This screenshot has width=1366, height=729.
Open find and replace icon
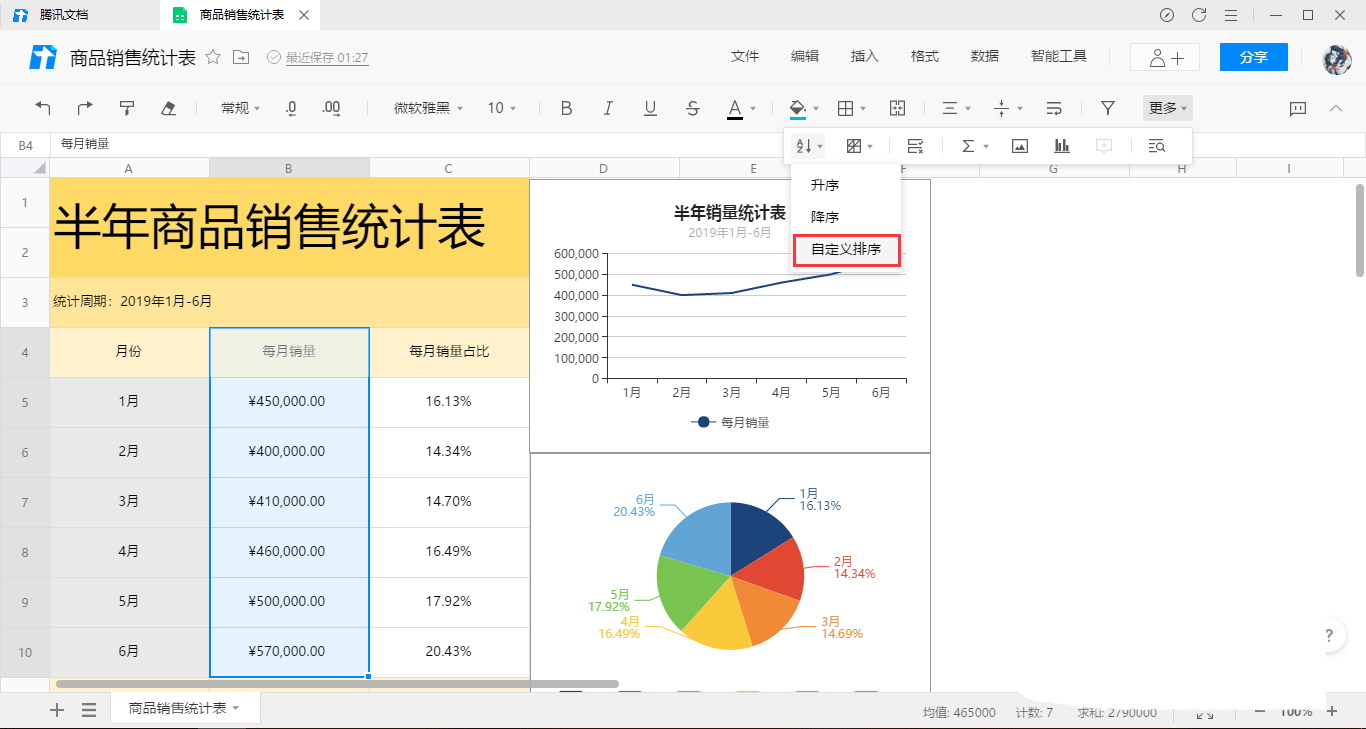point(1157,146)
